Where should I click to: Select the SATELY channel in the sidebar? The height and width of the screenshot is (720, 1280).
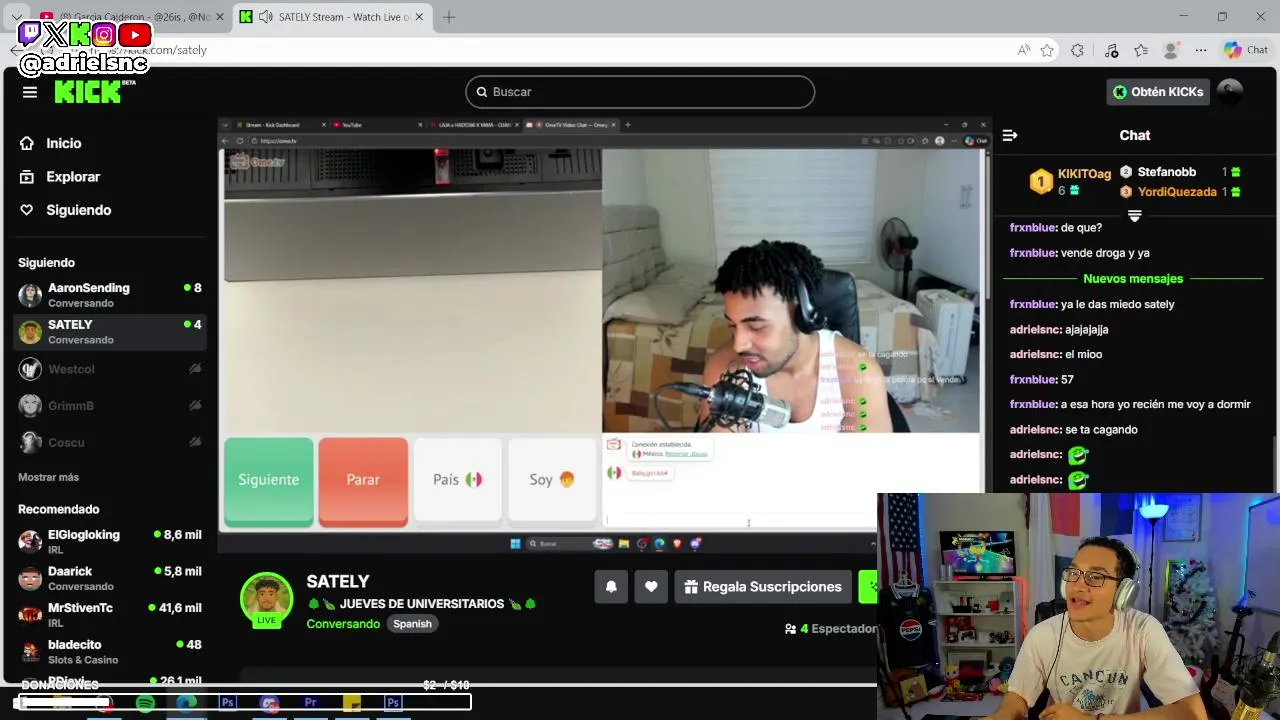point(110,332)
